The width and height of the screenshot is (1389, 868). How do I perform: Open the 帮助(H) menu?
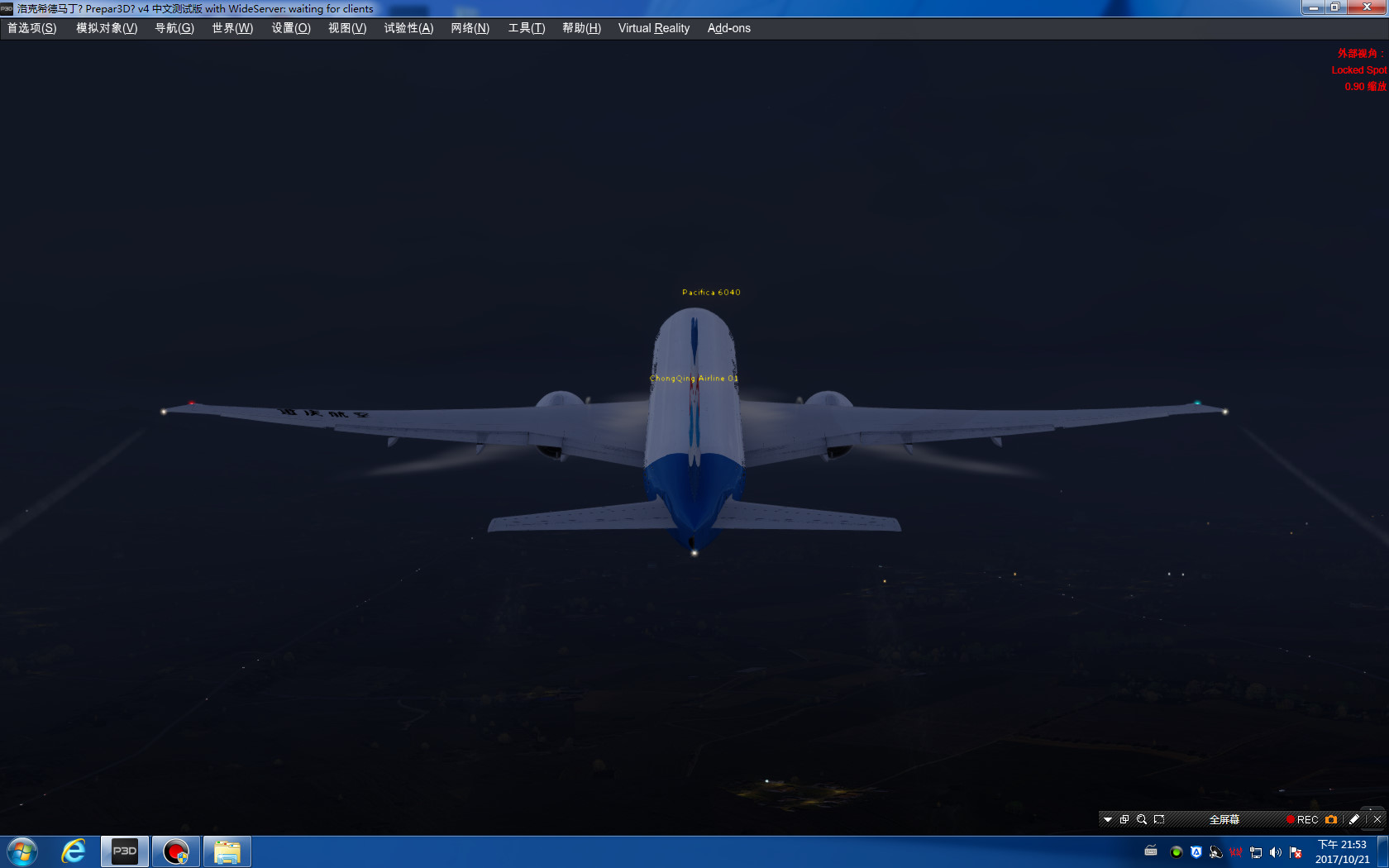[x=581, y=28]
